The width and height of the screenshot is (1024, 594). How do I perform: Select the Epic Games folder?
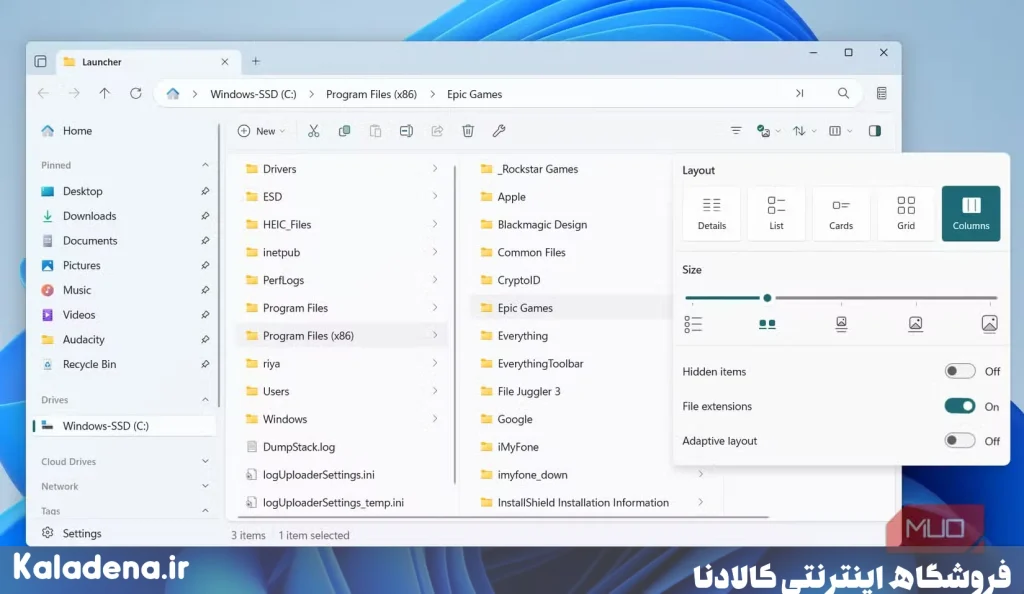(x=569, y=308)
